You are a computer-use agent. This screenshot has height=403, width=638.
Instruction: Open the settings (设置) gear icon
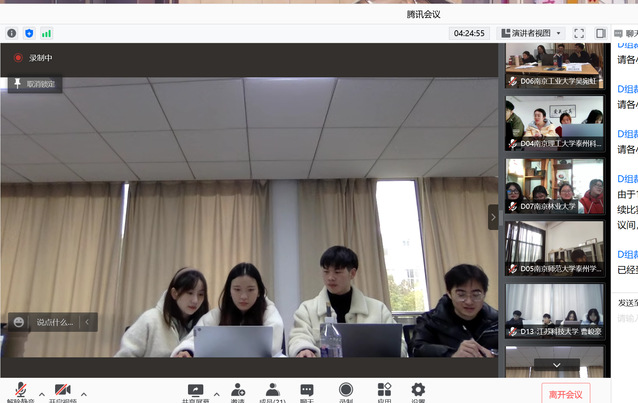click(x=418, y=390)
